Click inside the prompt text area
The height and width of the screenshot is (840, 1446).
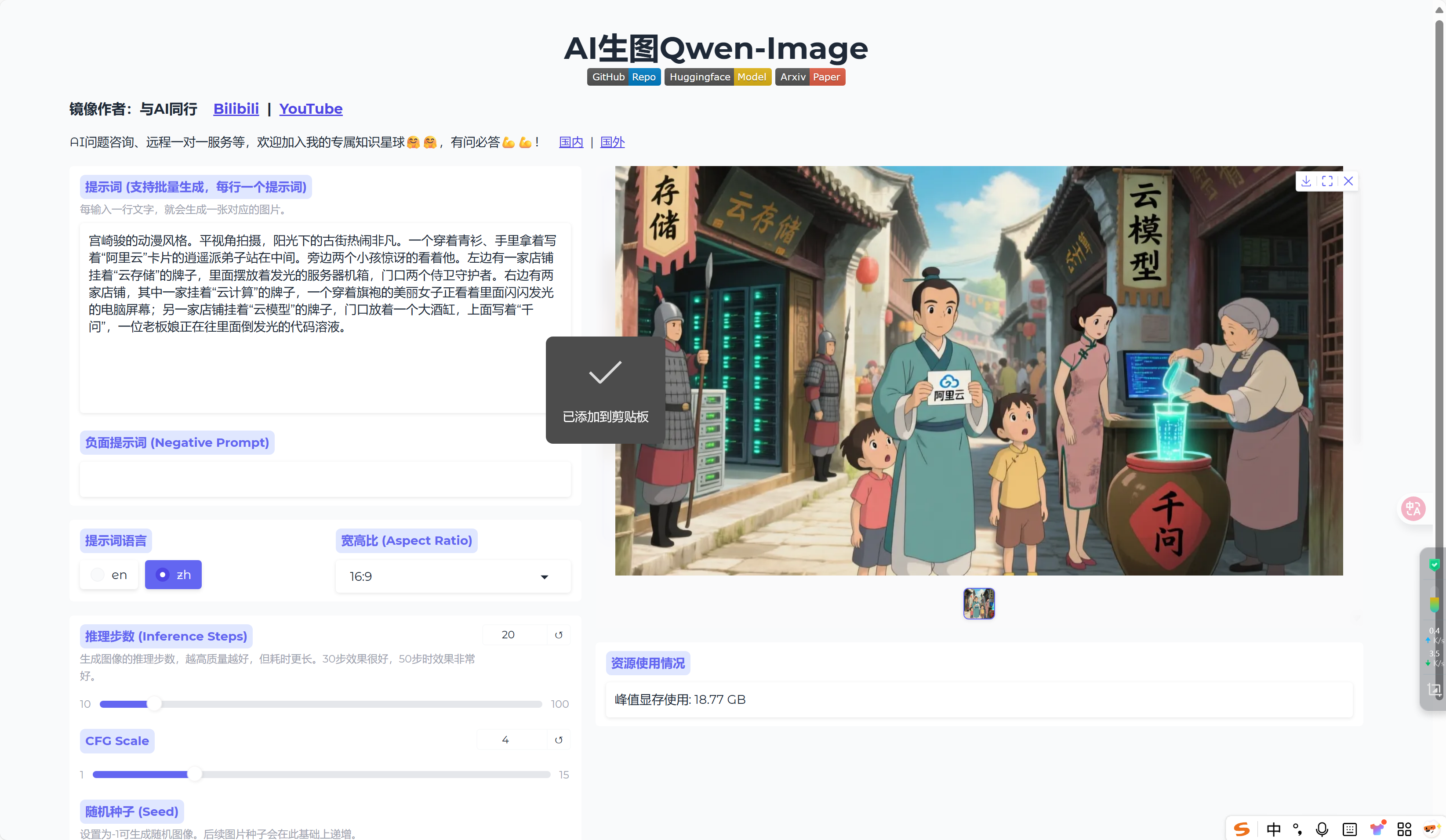[x=325, y=318]
